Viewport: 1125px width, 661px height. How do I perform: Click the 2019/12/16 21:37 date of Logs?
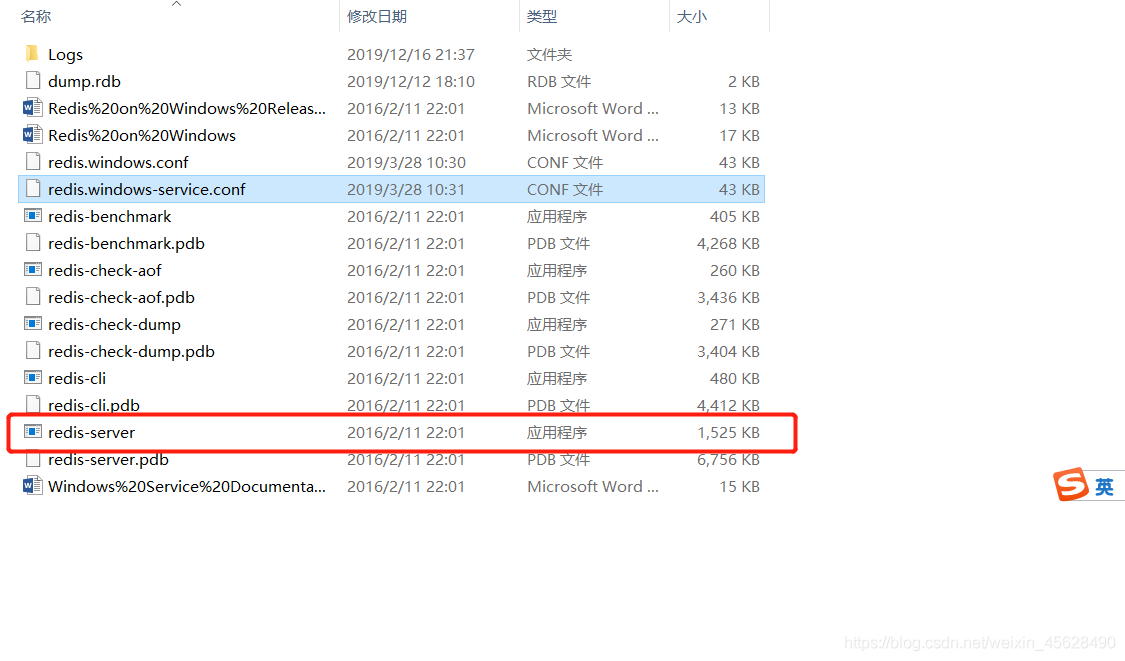410,55
